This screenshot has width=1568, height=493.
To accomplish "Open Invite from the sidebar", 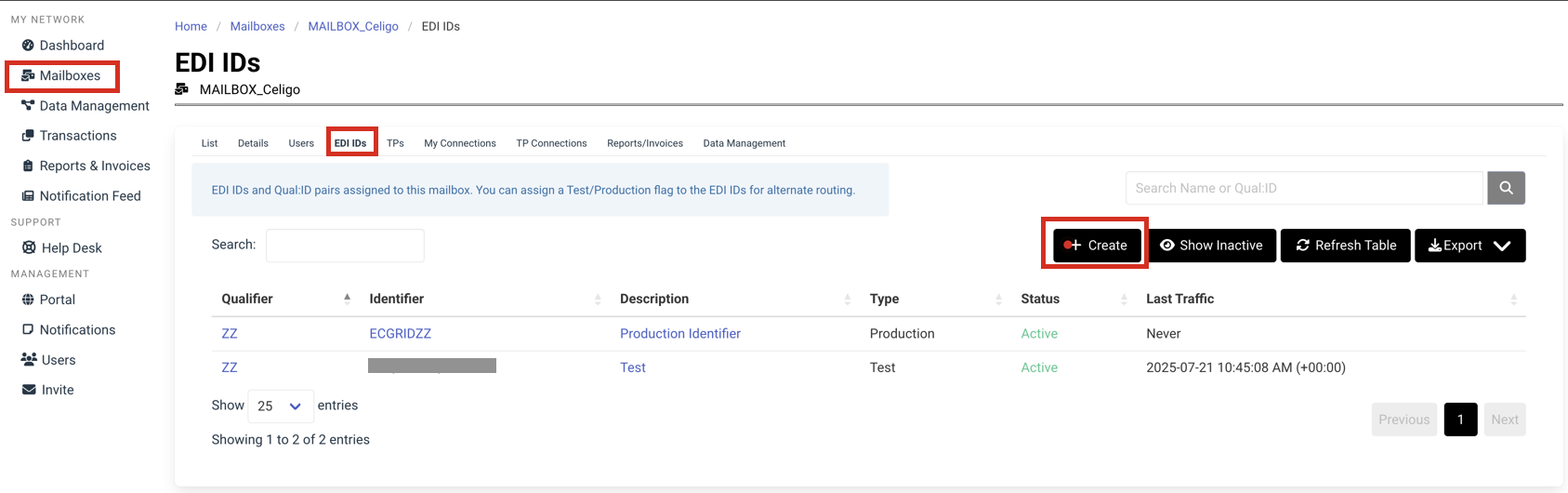I will point(58,390).
